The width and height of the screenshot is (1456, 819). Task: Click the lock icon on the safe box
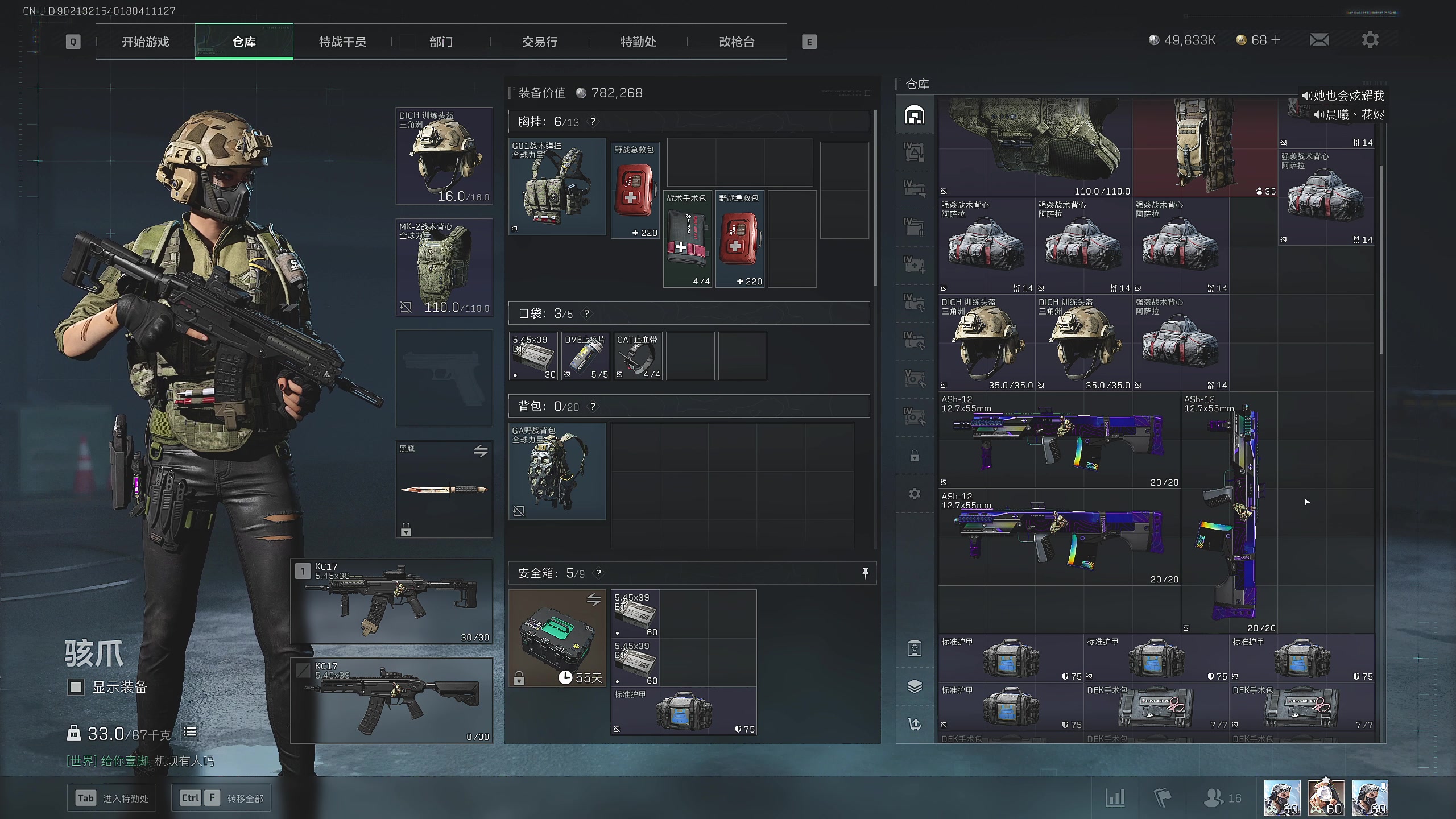pyautogui.click(x=519, y=678)
